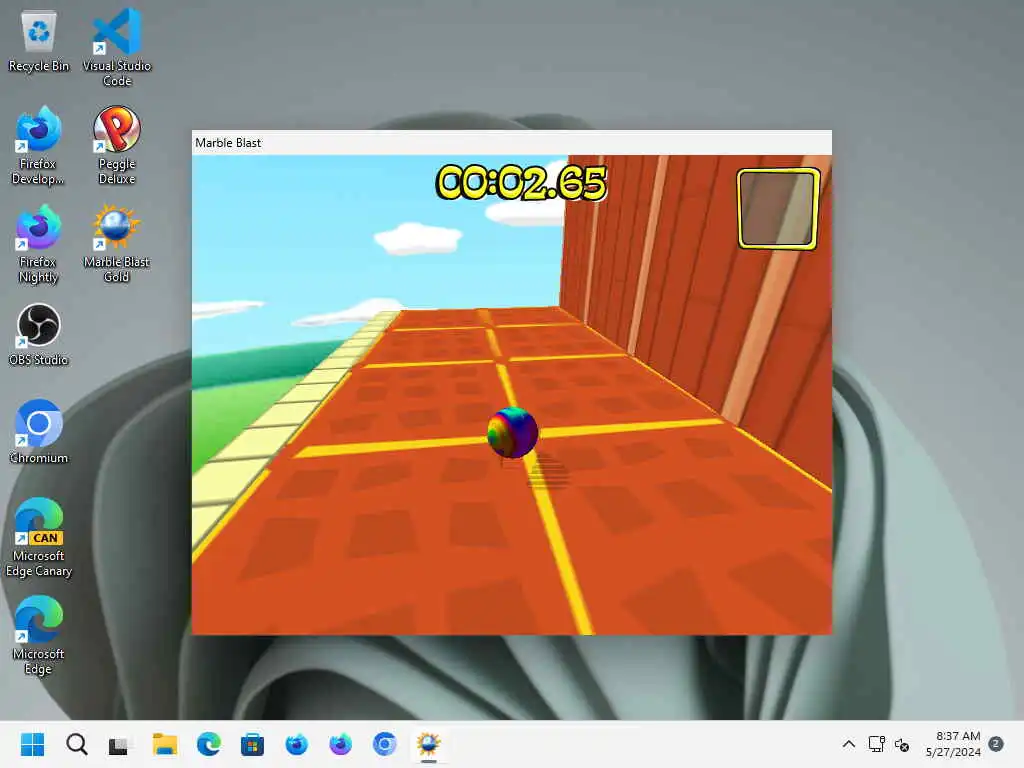Open Microsoft Store from the taskbar

click(x=252, y=744)
